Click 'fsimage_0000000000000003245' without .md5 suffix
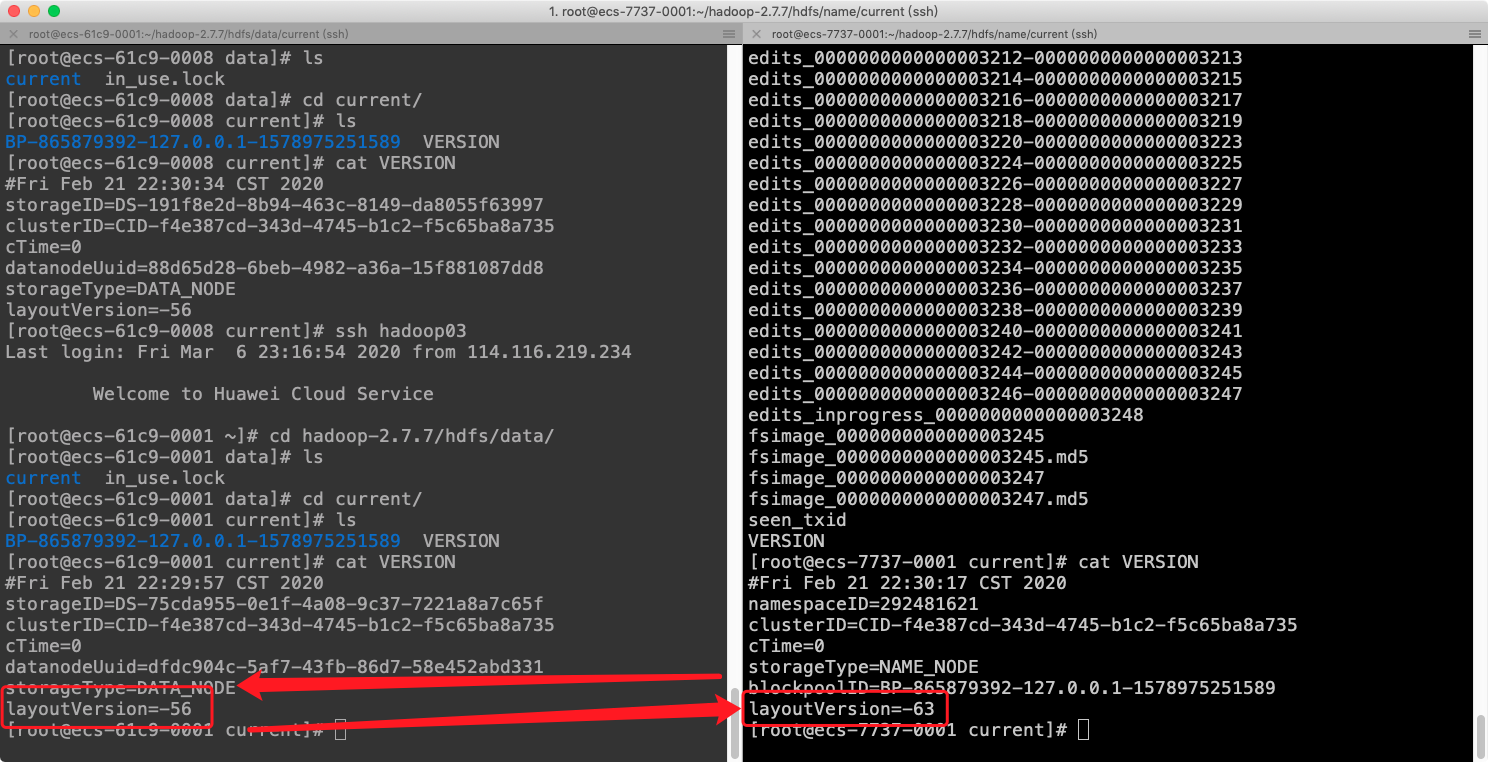Image resolution: width=1488 pixels, height=762 pixels. [896, 436]
